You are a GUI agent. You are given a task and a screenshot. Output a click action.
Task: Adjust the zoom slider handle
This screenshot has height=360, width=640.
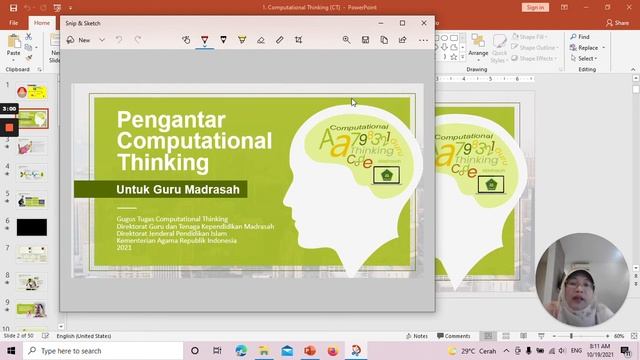pos(571,336)
